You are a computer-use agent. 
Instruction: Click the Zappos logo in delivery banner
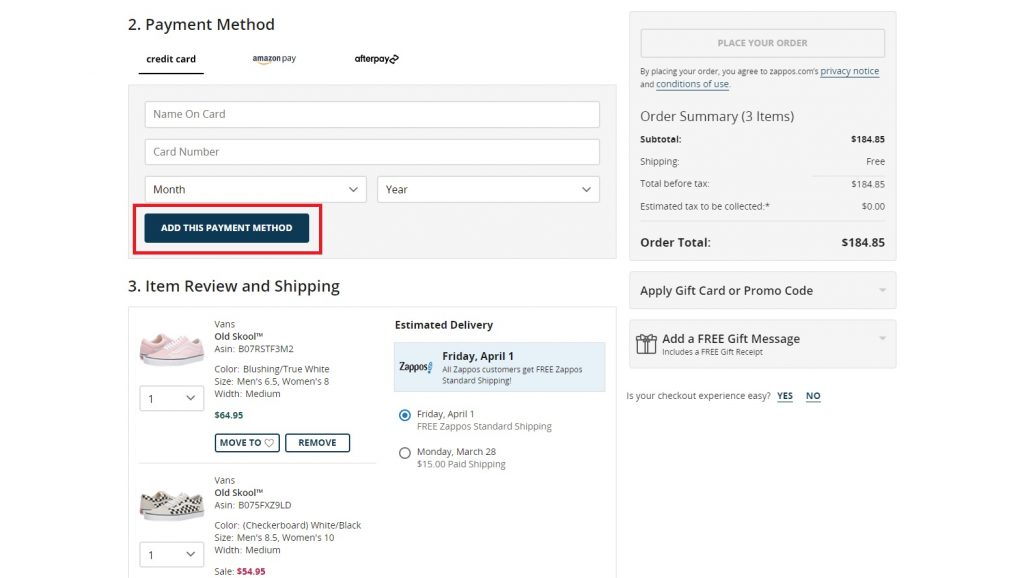[415, 367]
